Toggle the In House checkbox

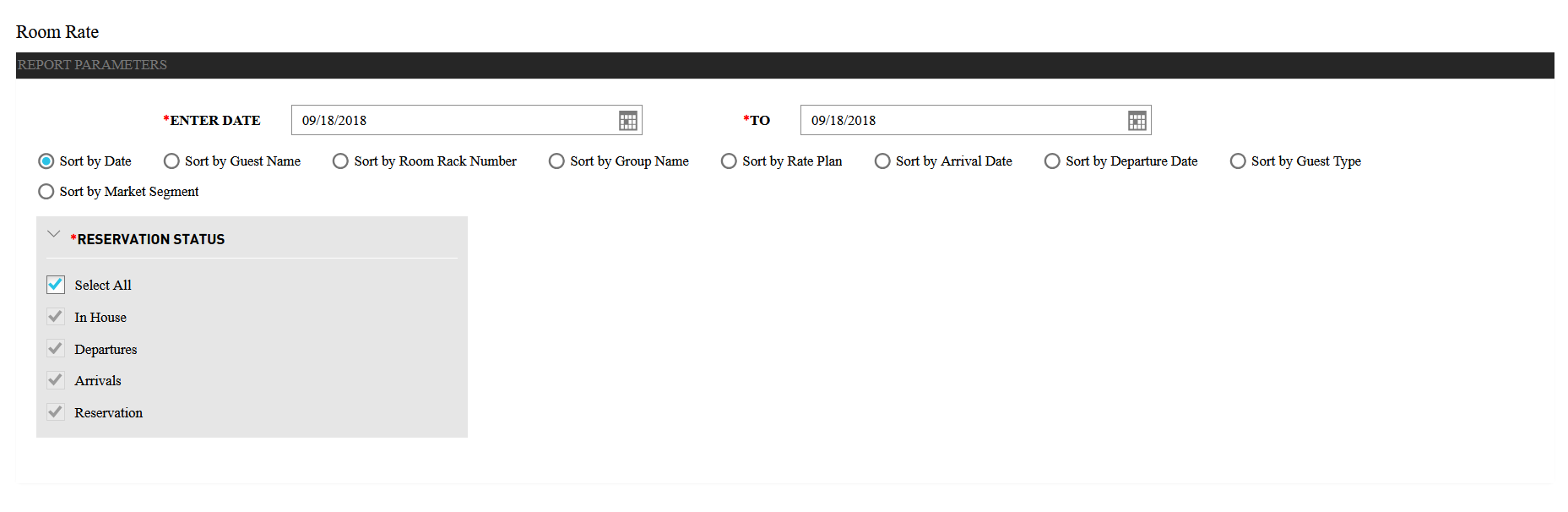click(x=56, y=317)
